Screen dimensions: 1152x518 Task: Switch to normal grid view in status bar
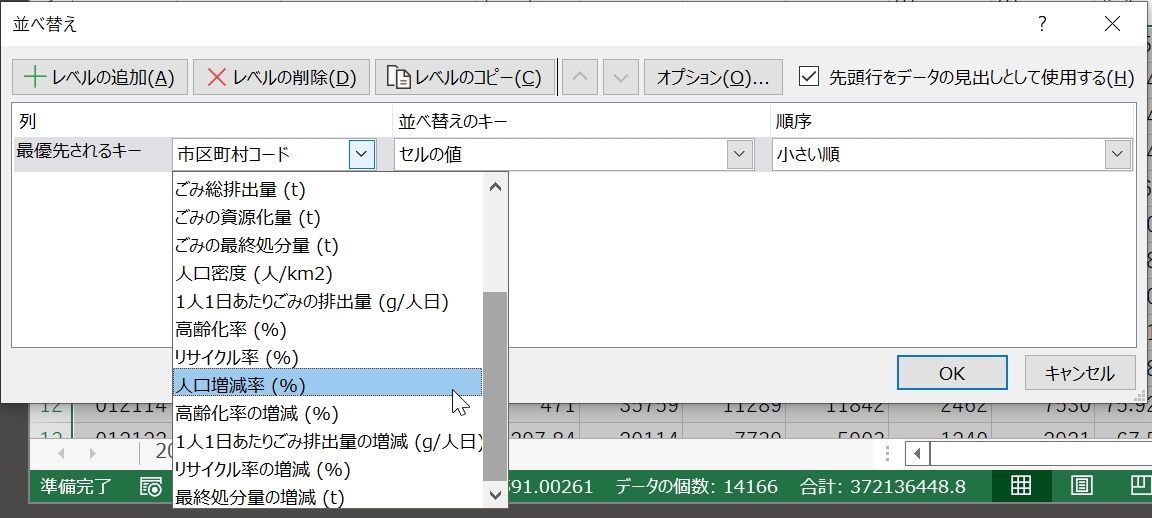tap(1021, 486)
